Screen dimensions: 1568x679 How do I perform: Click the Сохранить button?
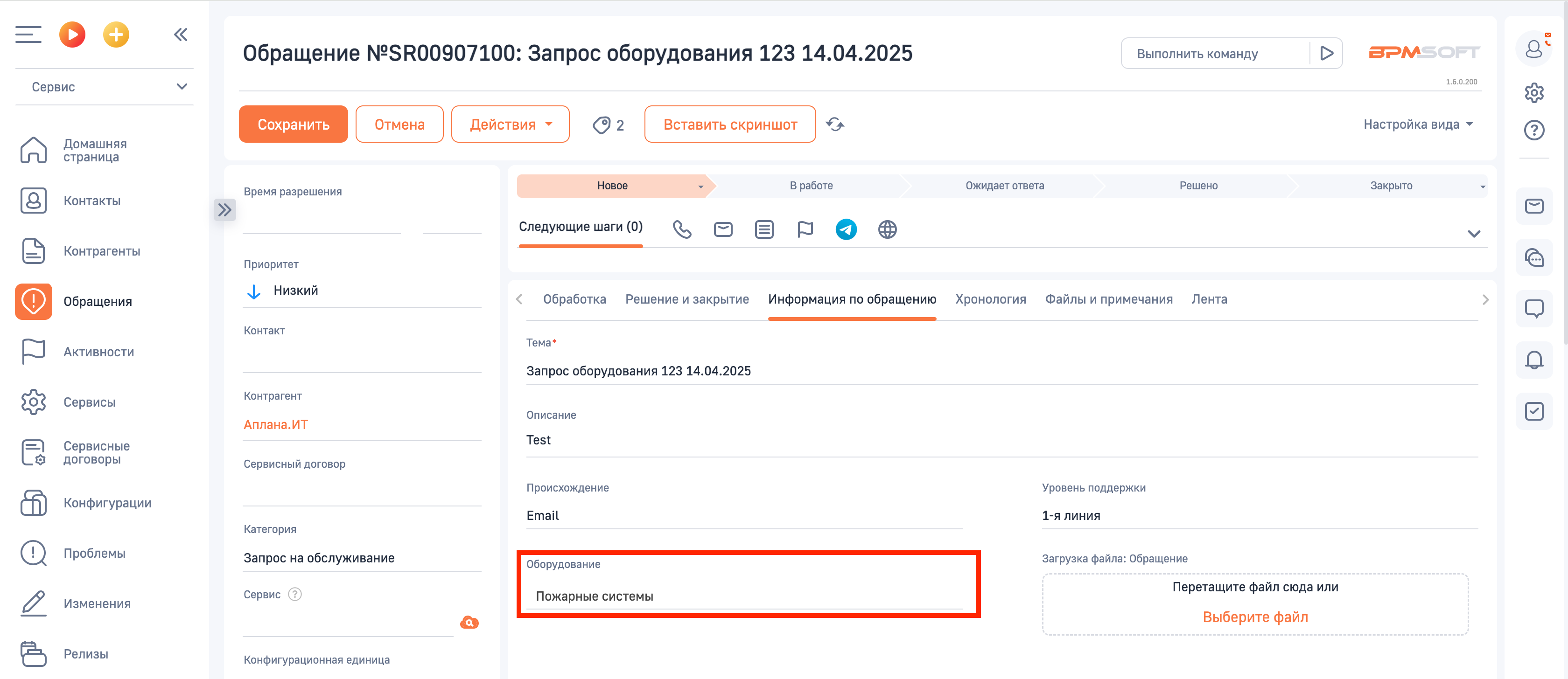294,124
